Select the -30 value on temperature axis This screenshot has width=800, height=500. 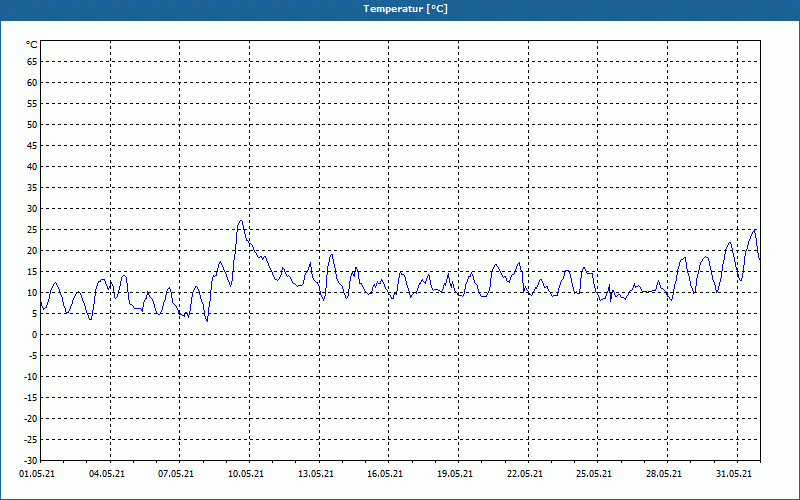tap(31, 460)
